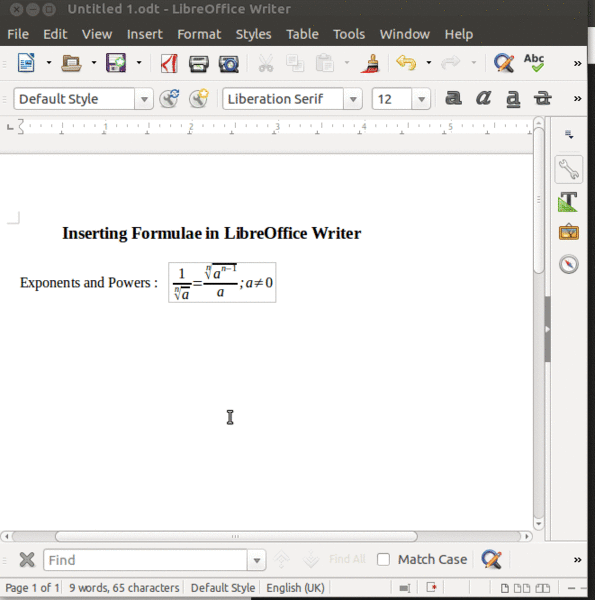Click the Update Style icon

point(169,99)
